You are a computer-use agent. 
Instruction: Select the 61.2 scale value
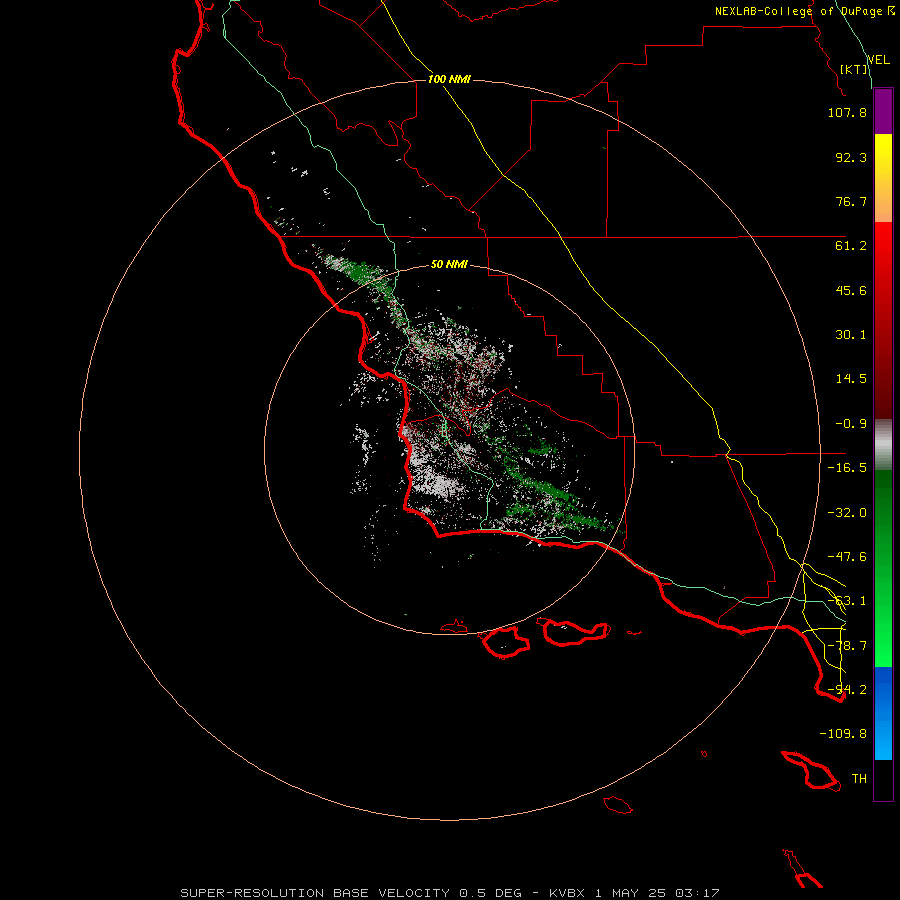[851, 246]
